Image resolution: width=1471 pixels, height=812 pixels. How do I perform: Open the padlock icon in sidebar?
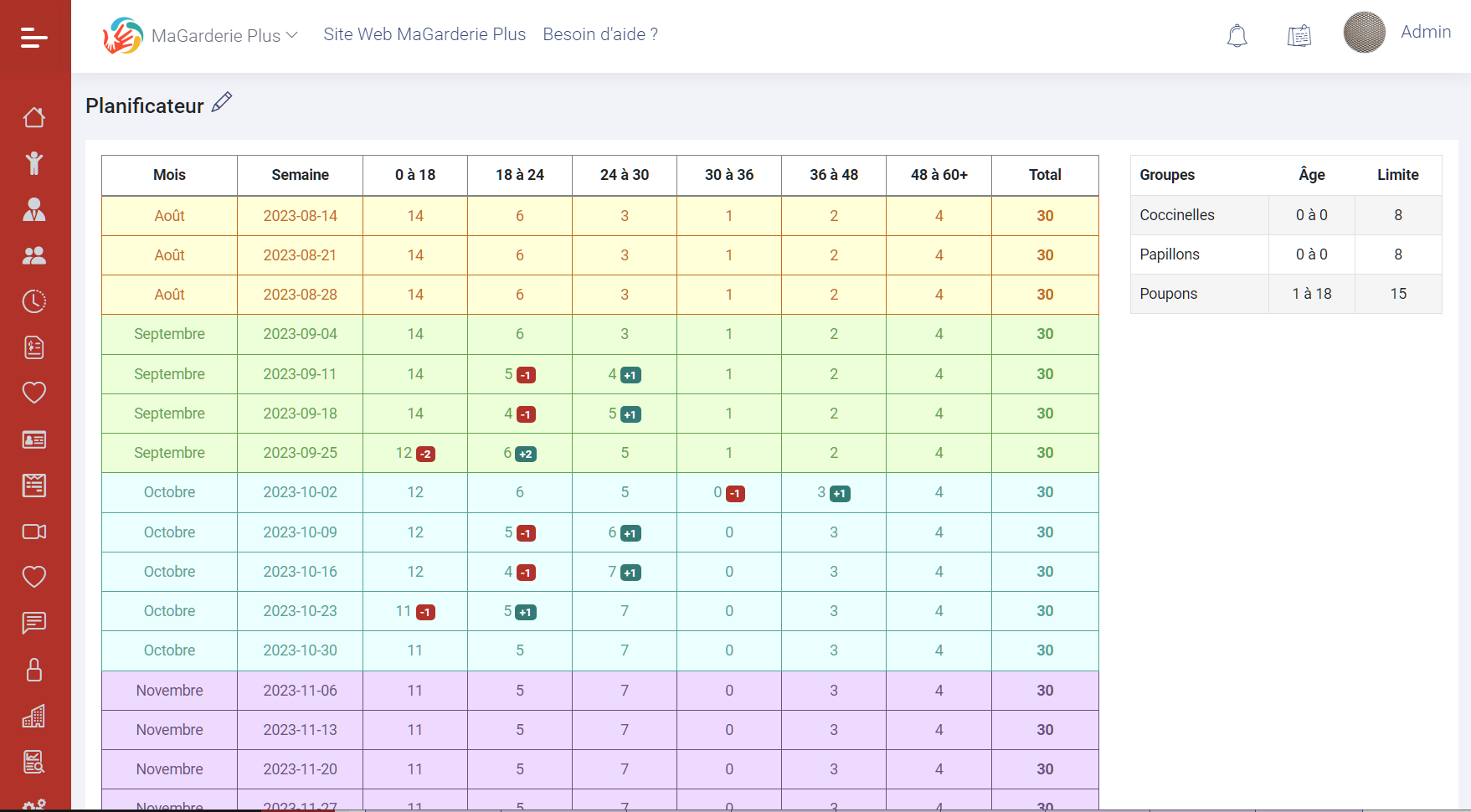coord(34,670)
